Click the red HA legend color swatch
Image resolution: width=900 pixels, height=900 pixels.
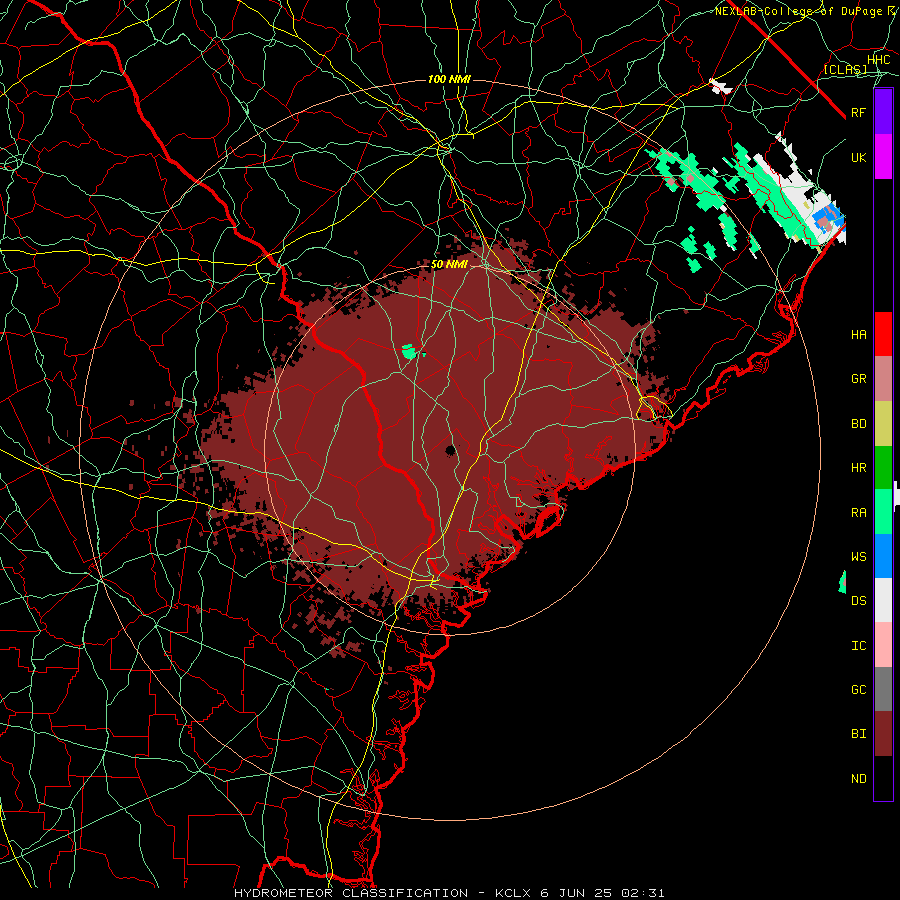tap(883, 334)
